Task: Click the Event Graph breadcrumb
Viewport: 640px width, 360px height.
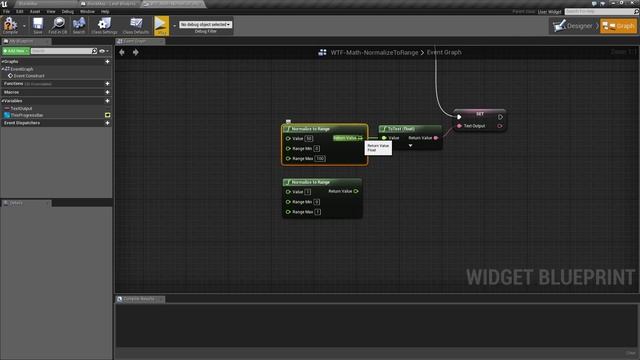Action: click(x=444, y=52)
